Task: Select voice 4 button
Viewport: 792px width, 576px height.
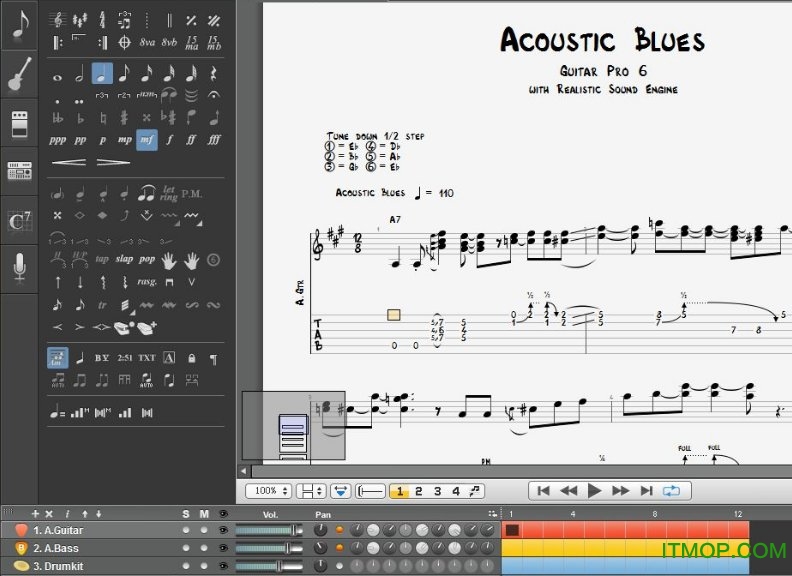Action: [x=456, y=491]
